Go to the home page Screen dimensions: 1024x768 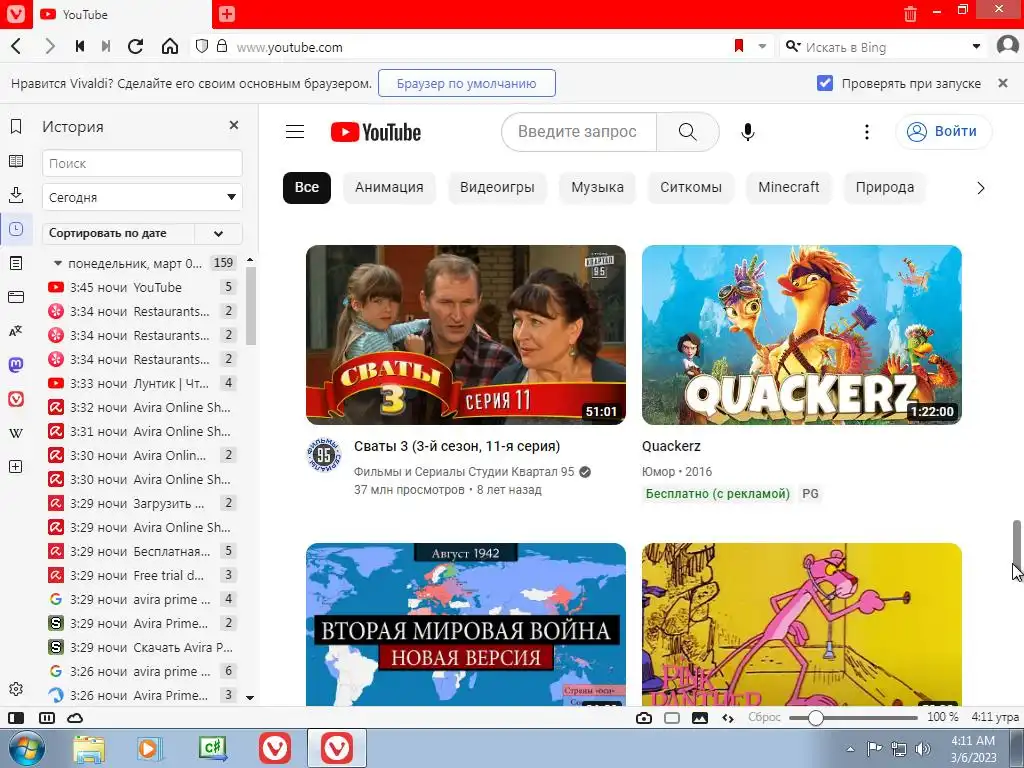pyautogui.click(x=170, y=46)
